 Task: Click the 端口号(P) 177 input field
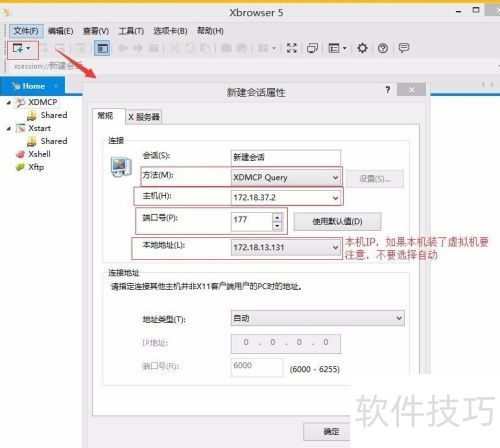(252, 221)
